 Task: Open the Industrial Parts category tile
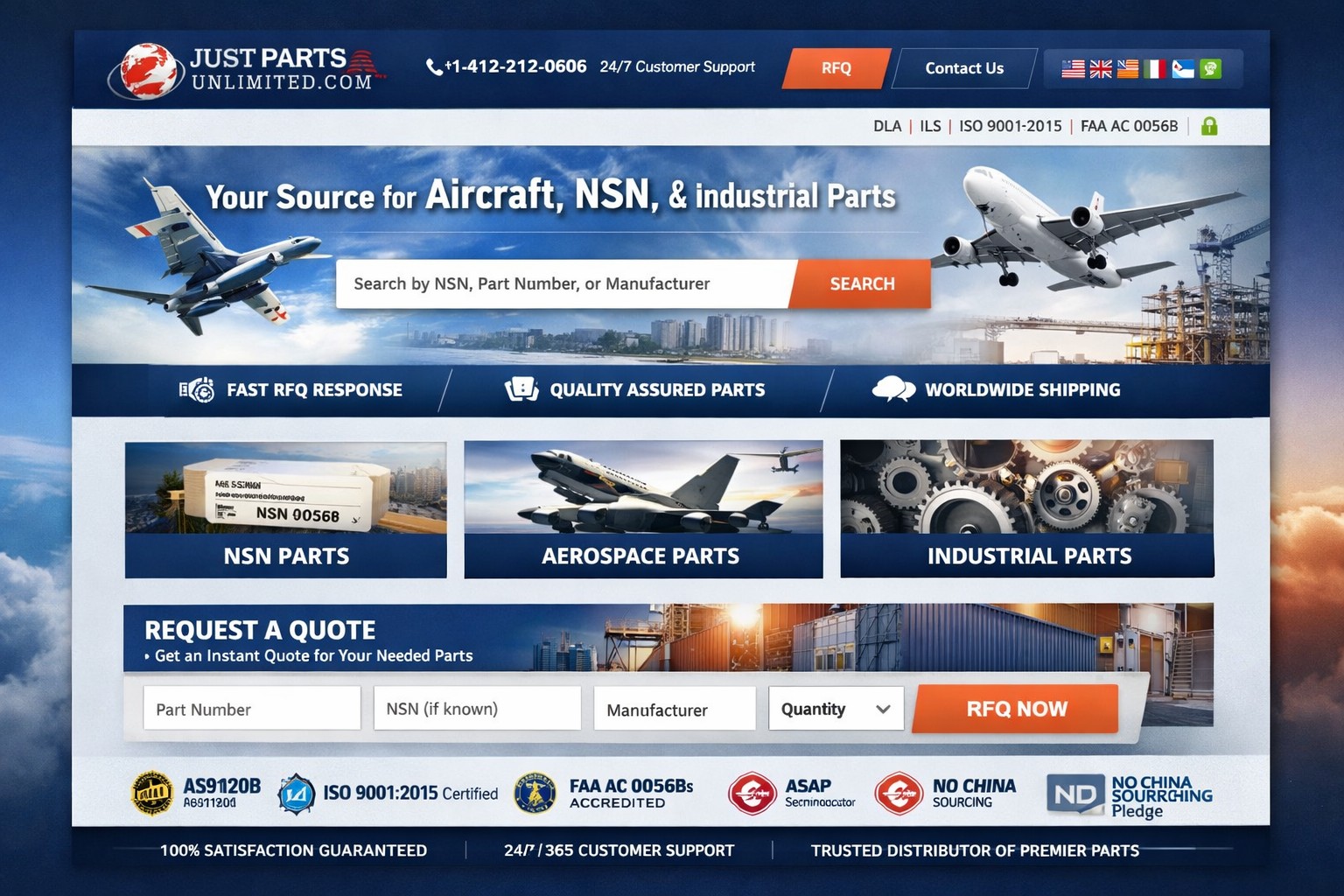pyautogui.click(x=1027, y=508)
